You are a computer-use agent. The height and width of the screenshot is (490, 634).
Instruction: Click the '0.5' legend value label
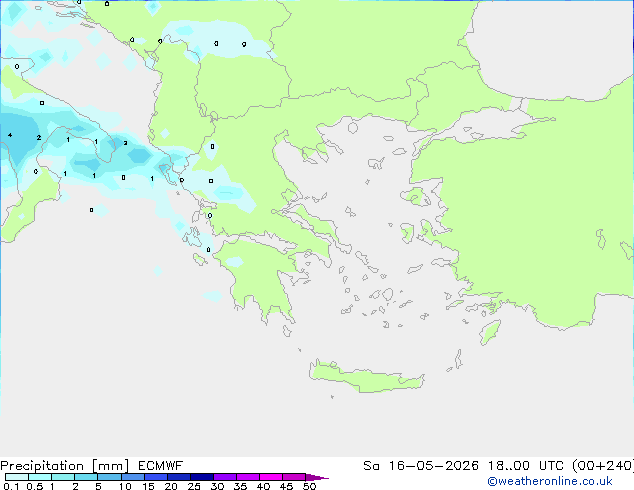tap(34, 486)
